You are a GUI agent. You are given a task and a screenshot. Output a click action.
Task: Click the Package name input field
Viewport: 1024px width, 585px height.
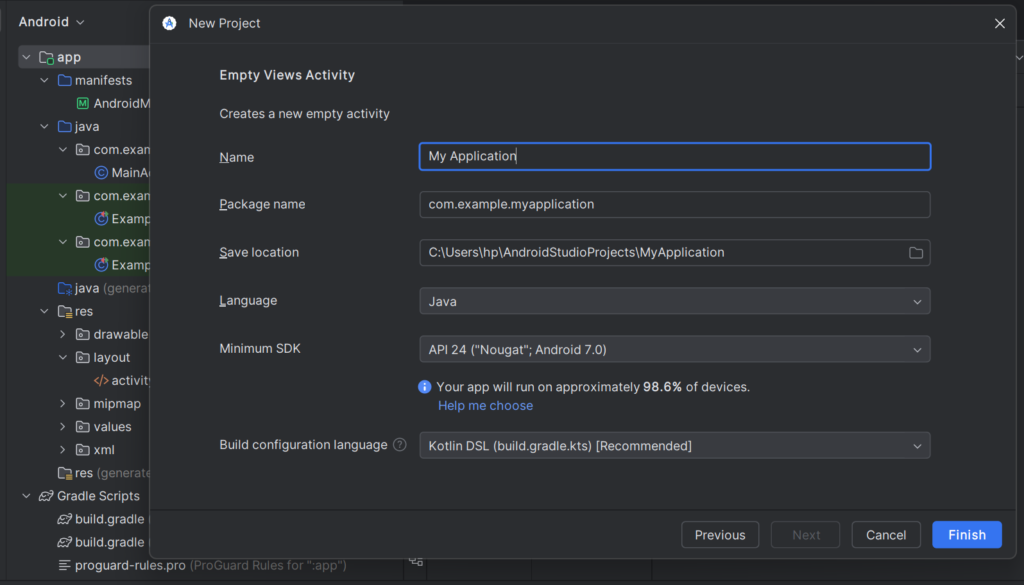click(x=675, y=204)
